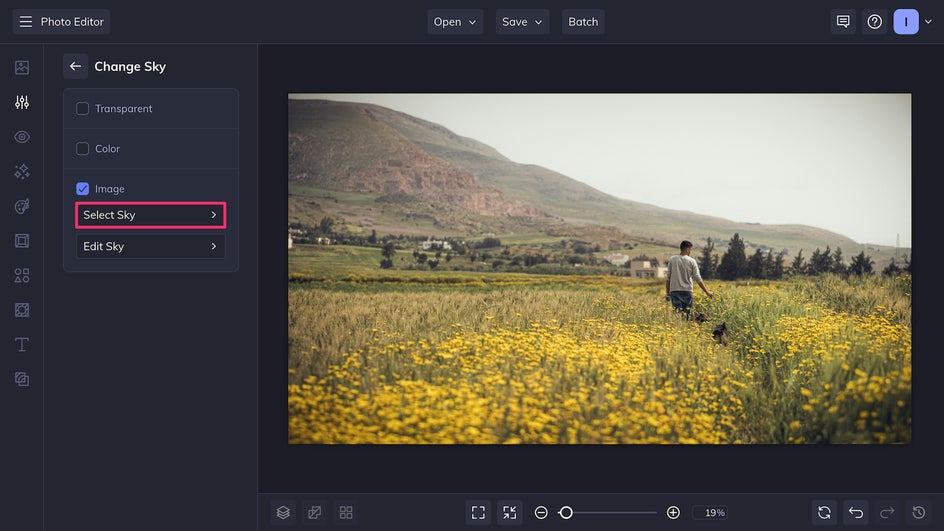Open the Layers panel icon
Image resolution: width=944 pixels, height=531 pixels.
283,512
